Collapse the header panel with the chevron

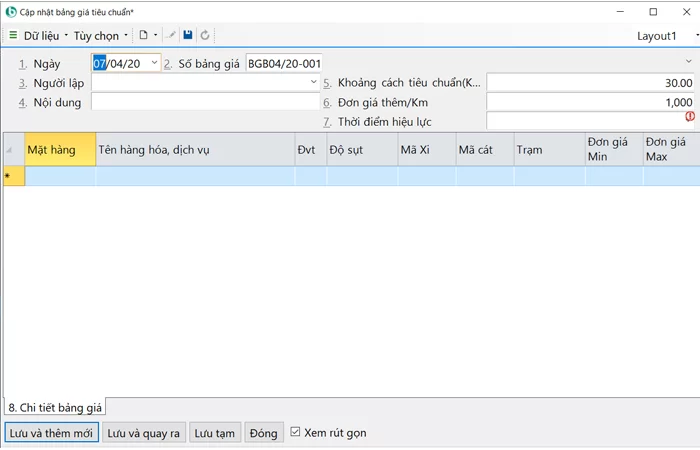(688, 62)
